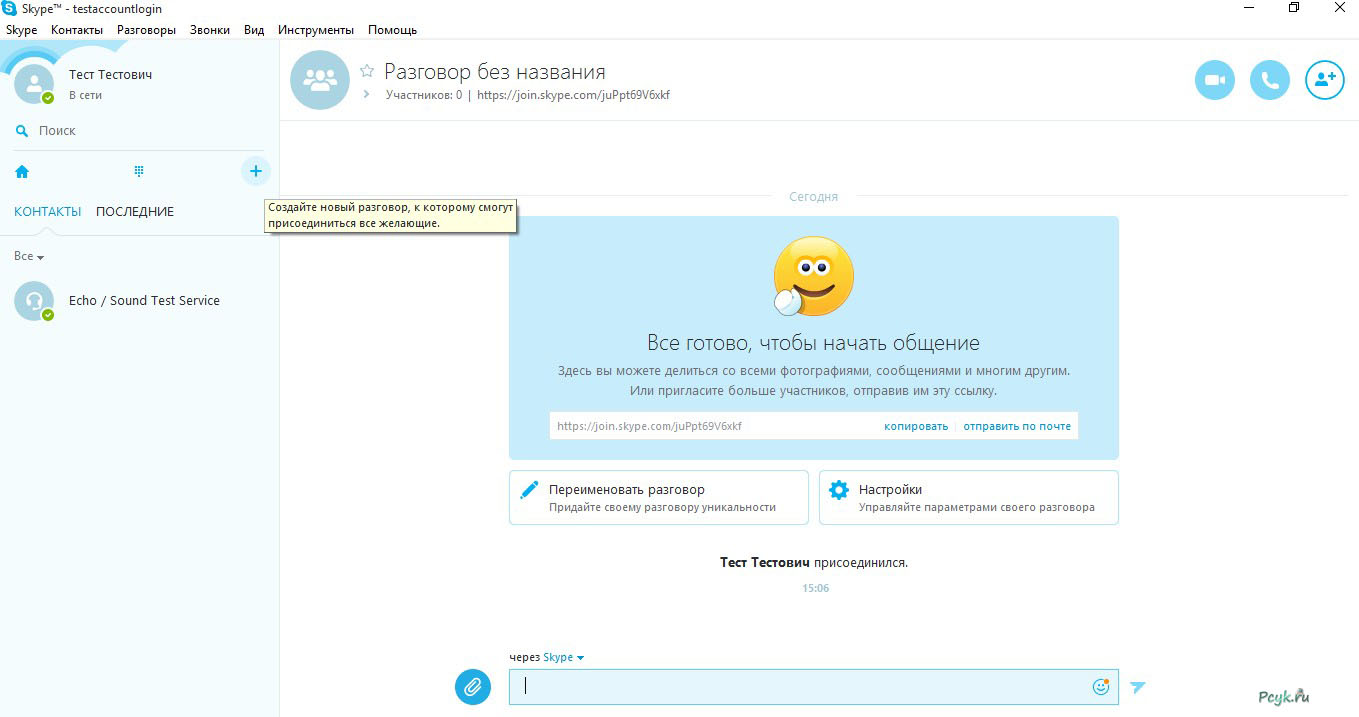The height and width of the screenshot is (717, 1359).
Task: Mark the conversation as favorite with the star
Action: (x=367, y=72)
